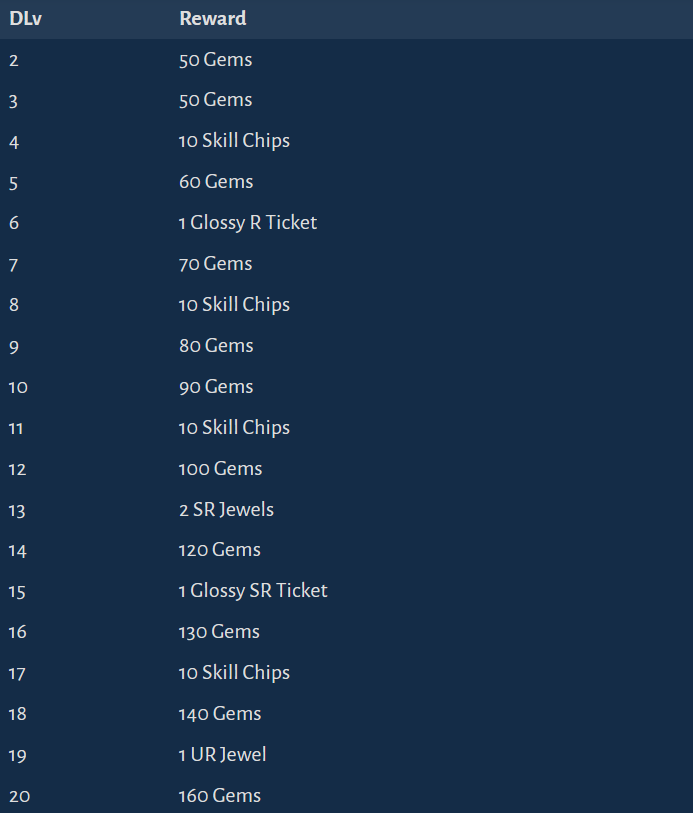Click 10 Skill Chips in DLv 4 row
This screenshot has width=693, height=813.
[234, 141]
